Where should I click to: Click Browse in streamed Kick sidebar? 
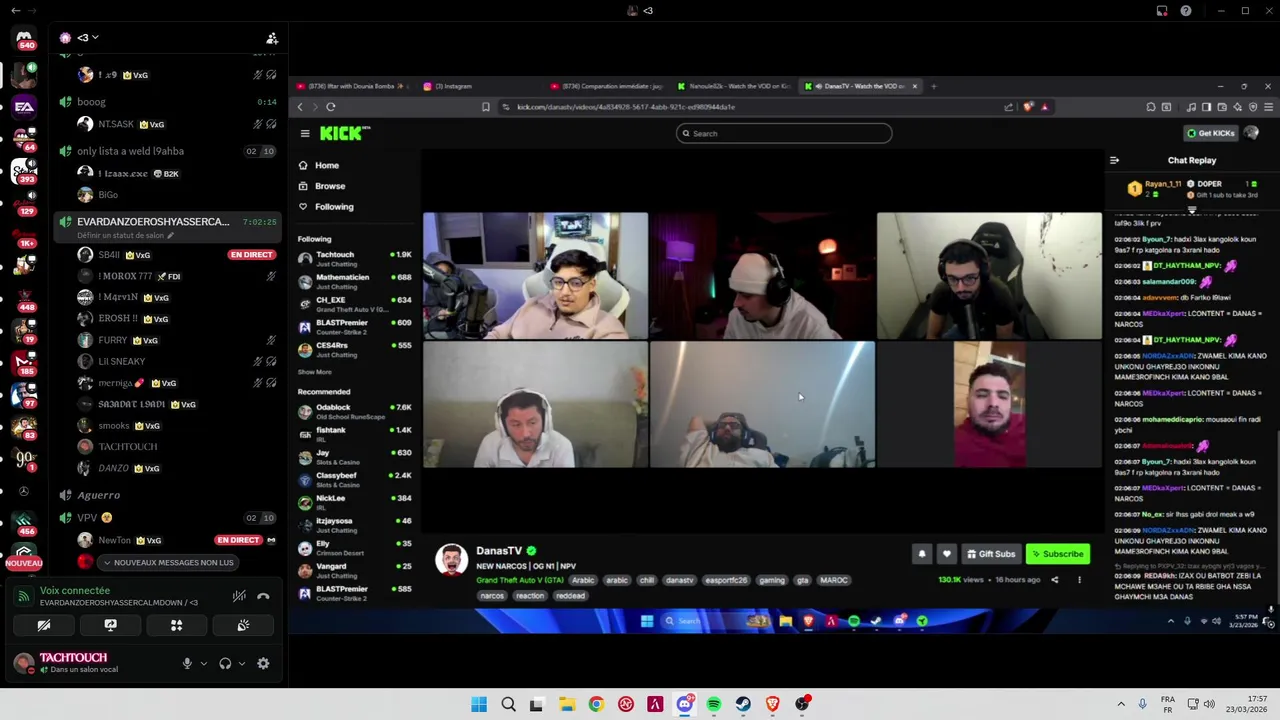(330, 186)
